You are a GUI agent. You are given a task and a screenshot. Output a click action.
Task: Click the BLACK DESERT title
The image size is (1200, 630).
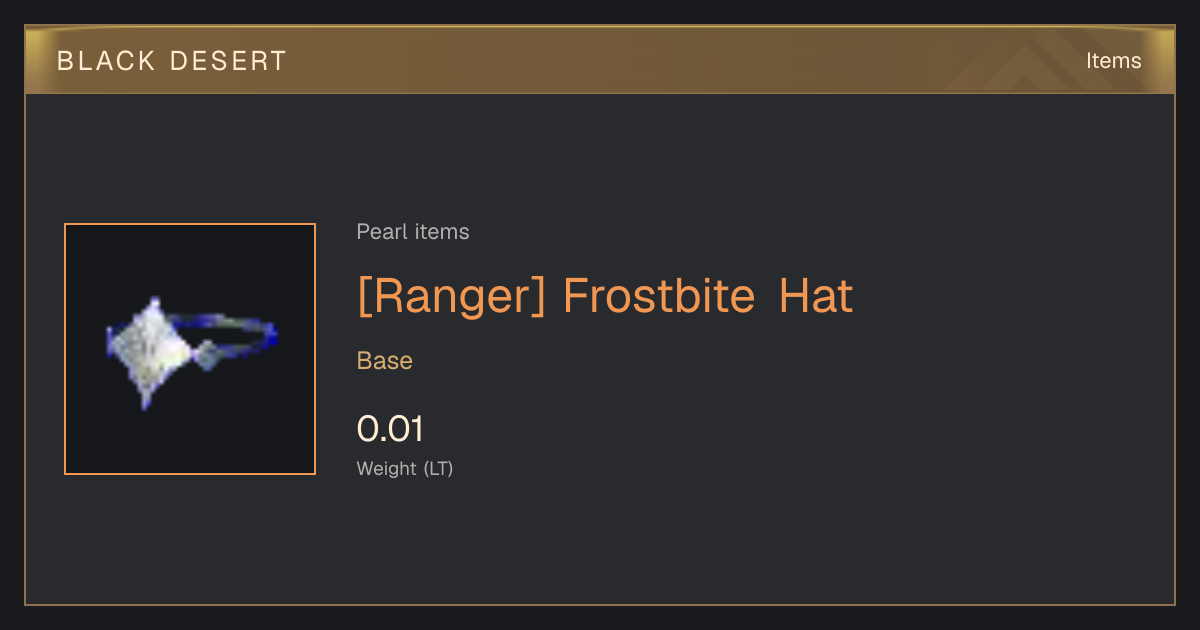coord(172,61)
